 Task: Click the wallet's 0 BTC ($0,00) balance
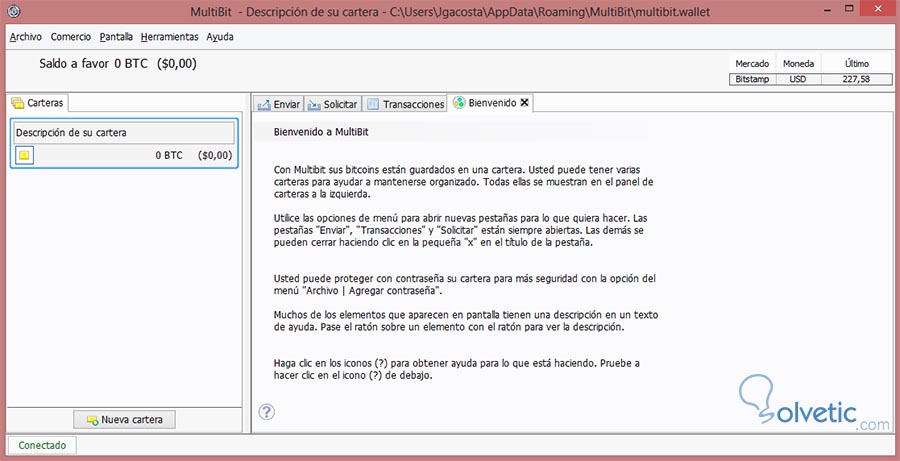[x=193, y=155]
